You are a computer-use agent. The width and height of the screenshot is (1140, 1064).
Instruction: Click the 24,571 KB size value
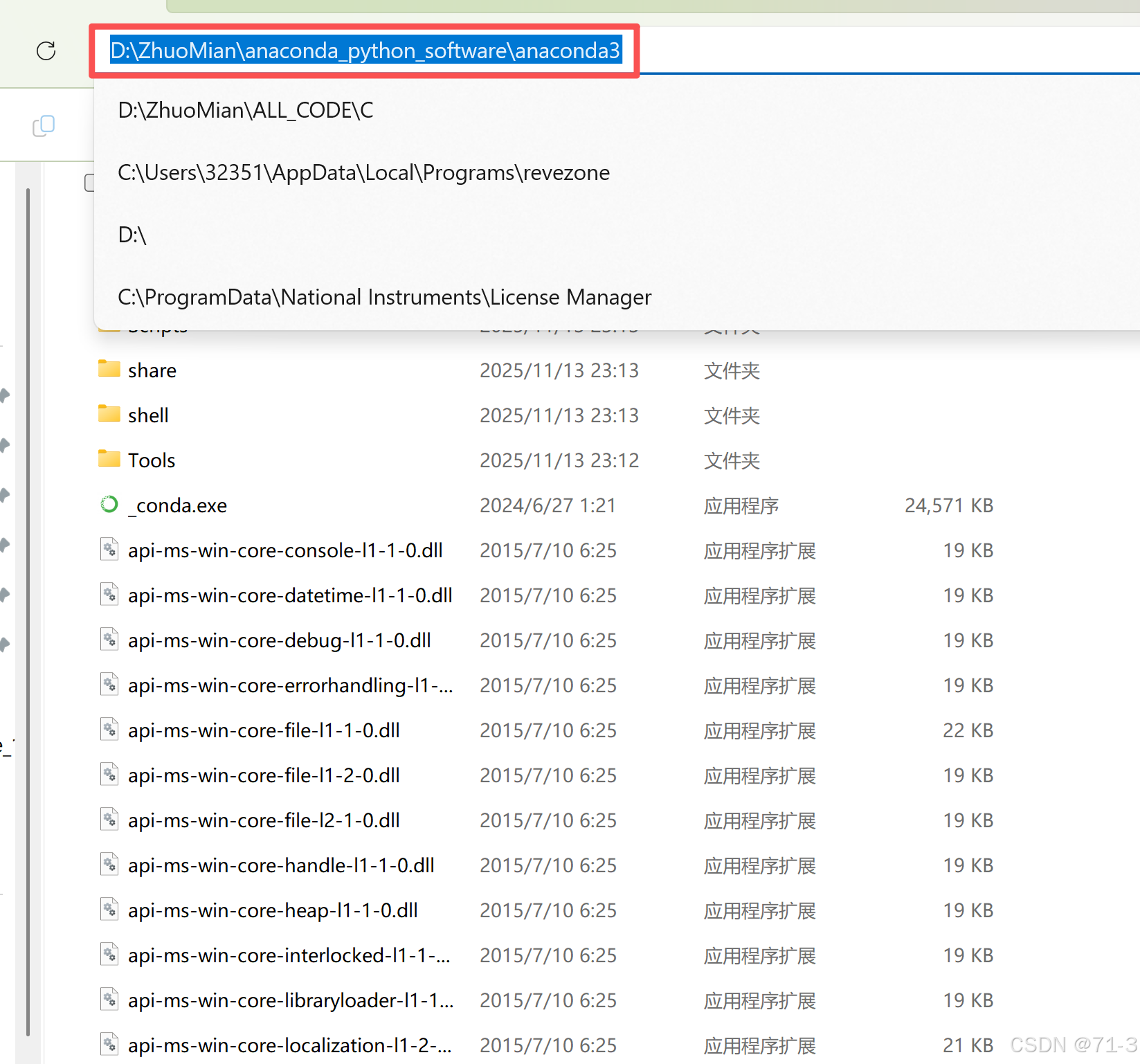(949, 505)
